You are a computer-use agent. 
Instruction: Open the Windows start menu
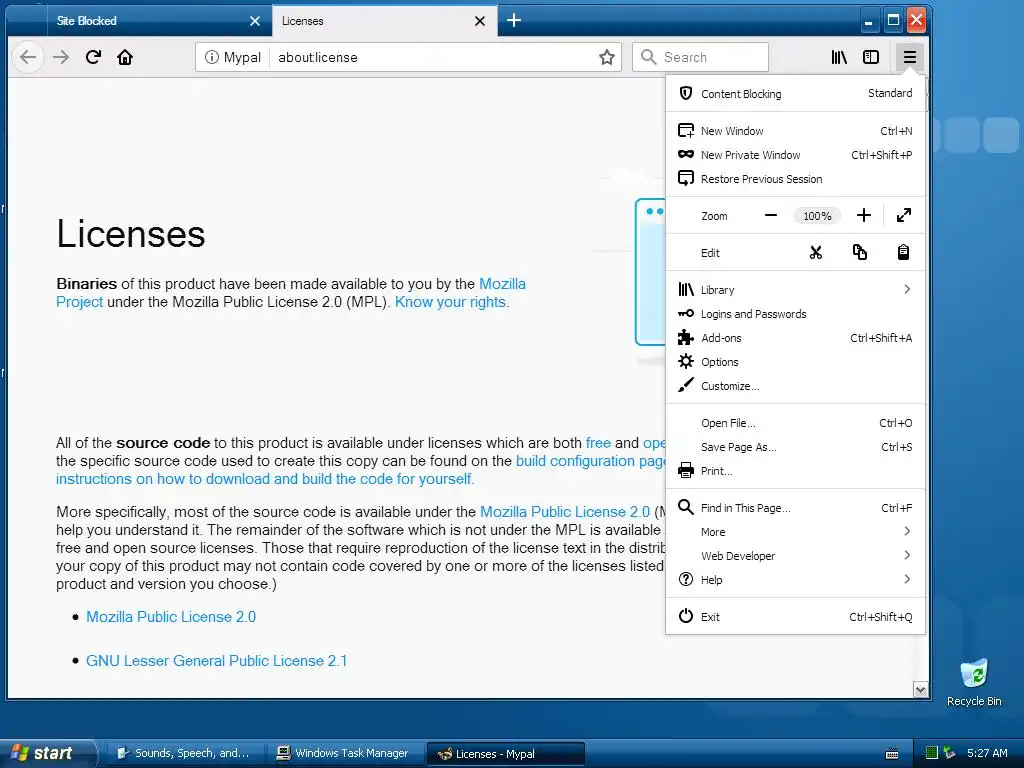pos(47,753)
